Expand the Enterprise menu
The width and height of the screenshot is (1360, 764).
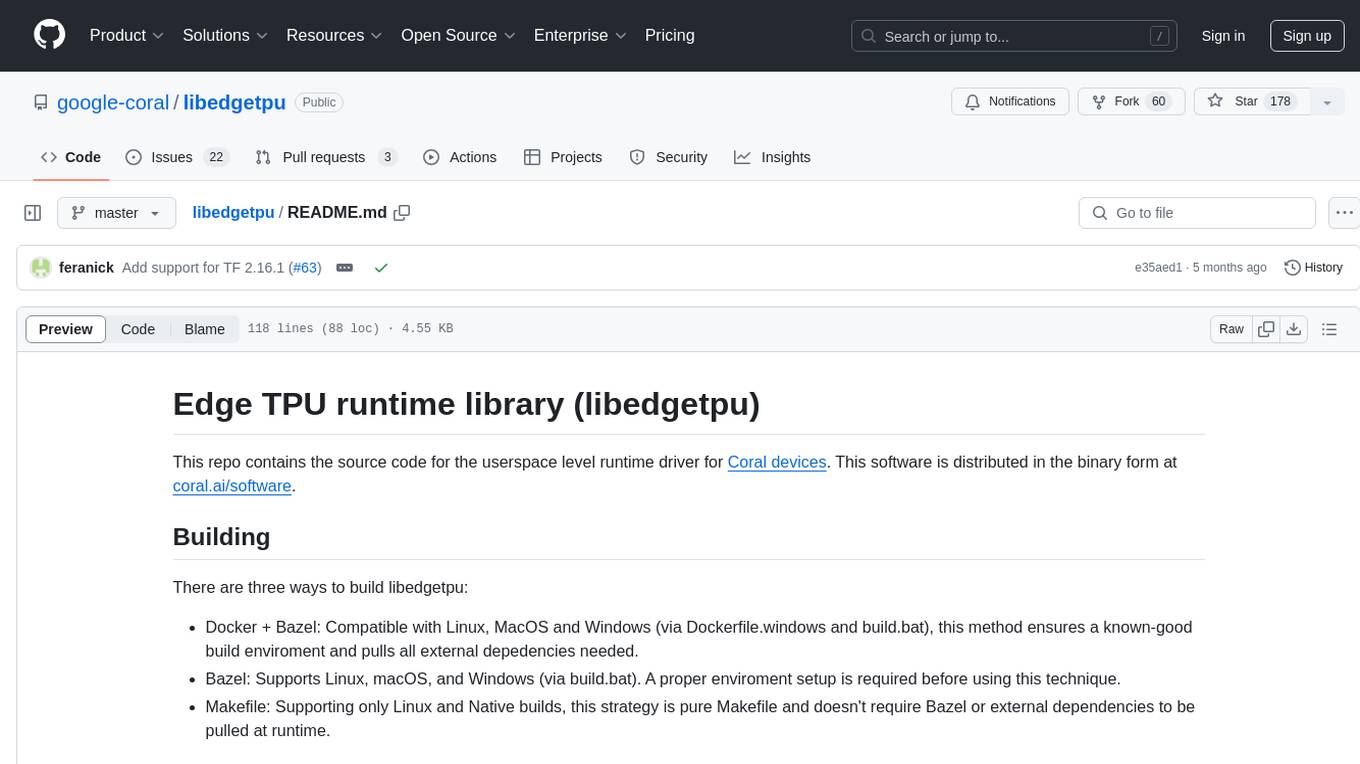coord(580,35)
